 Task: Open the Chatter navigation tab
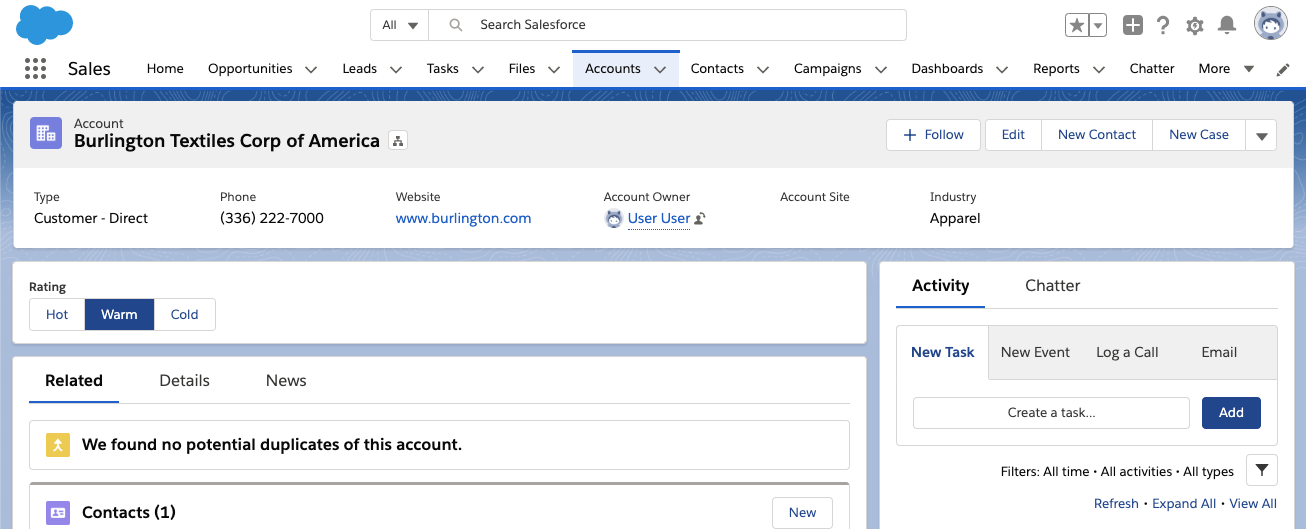(x=1152, y=69)
